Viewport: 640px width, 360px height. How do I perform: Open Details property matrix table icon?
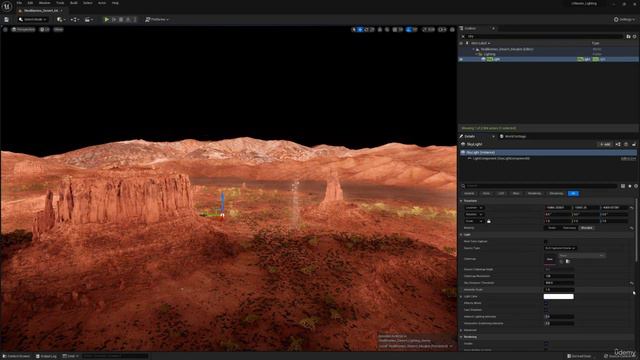[623, 186]
